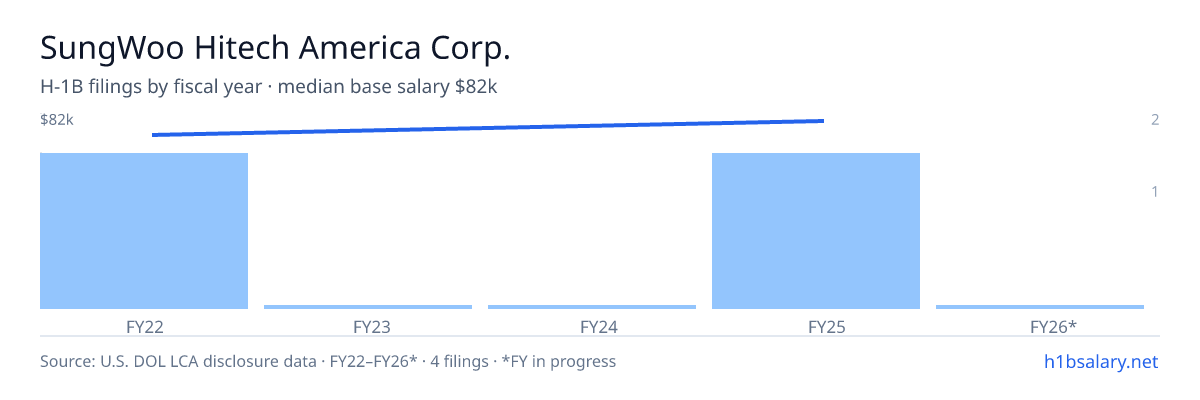Screen dimensions: 1200x400
Task: Click the DOL LCA source footnote
Action: point(328,361)
